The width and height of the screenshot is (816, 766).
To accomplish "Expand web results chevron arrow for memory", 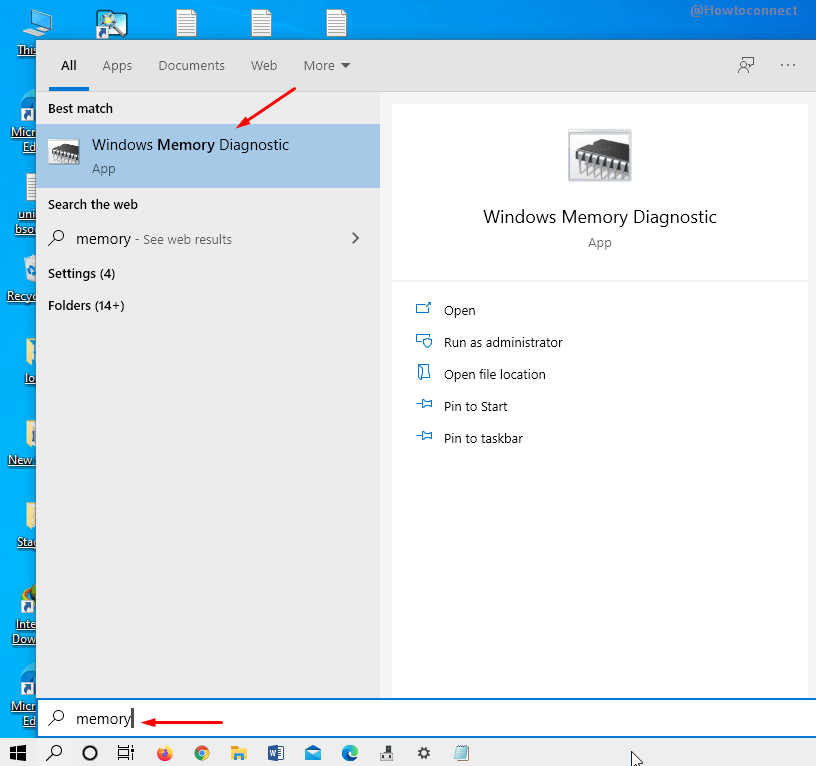I will click(x=355, y=238).
